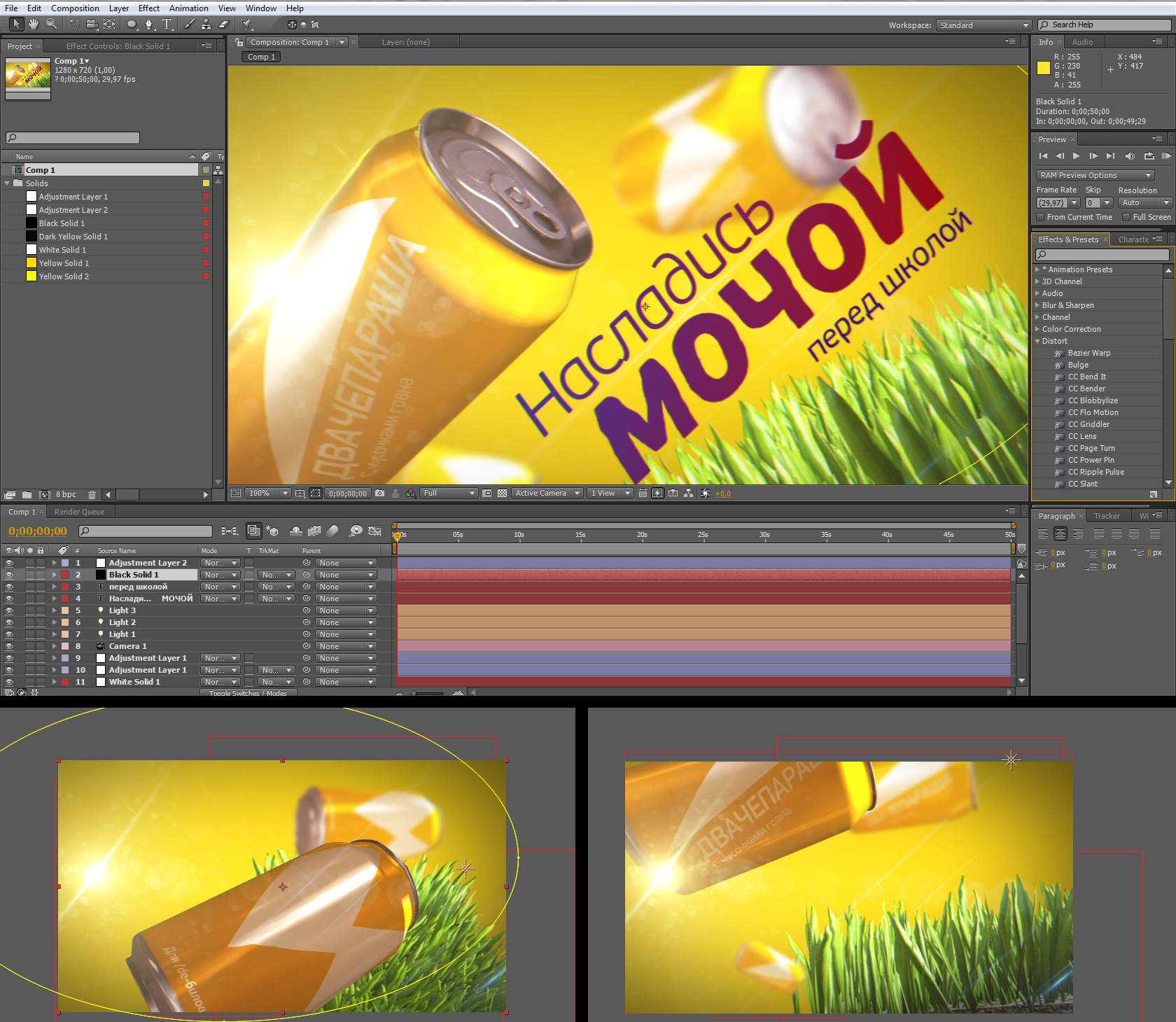This screenshot has height=1022, width=1176.
Task: Select the Rotation tool
Action: (74, 24)
